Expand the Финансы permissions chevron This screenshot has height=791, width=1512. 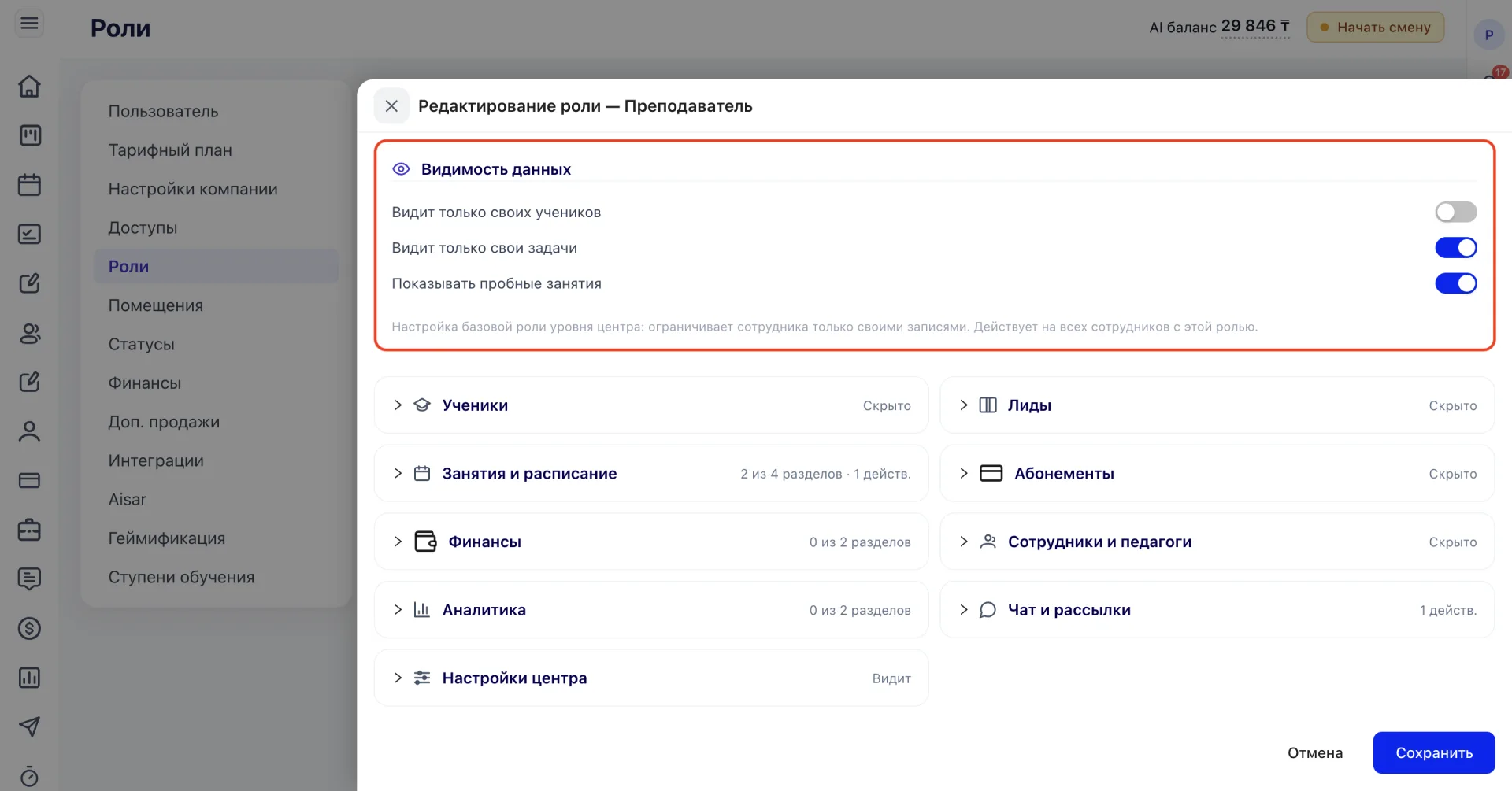click(398, 542)
